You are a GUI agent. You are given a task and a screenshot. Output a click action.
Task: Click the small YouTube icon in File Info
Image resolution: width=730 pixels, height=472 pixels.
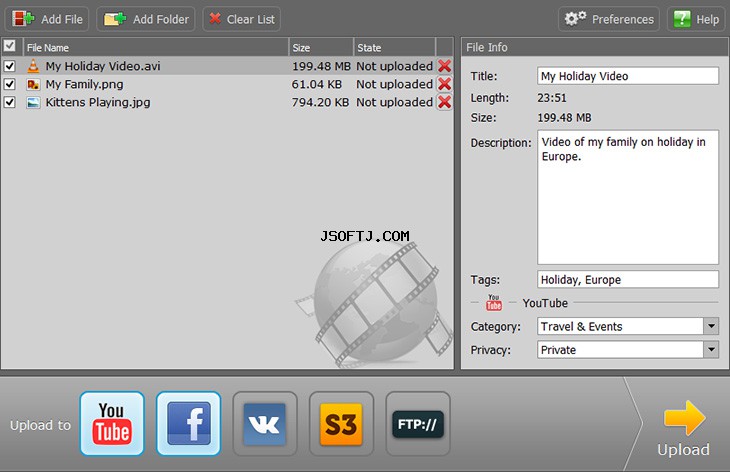(493, 303)
